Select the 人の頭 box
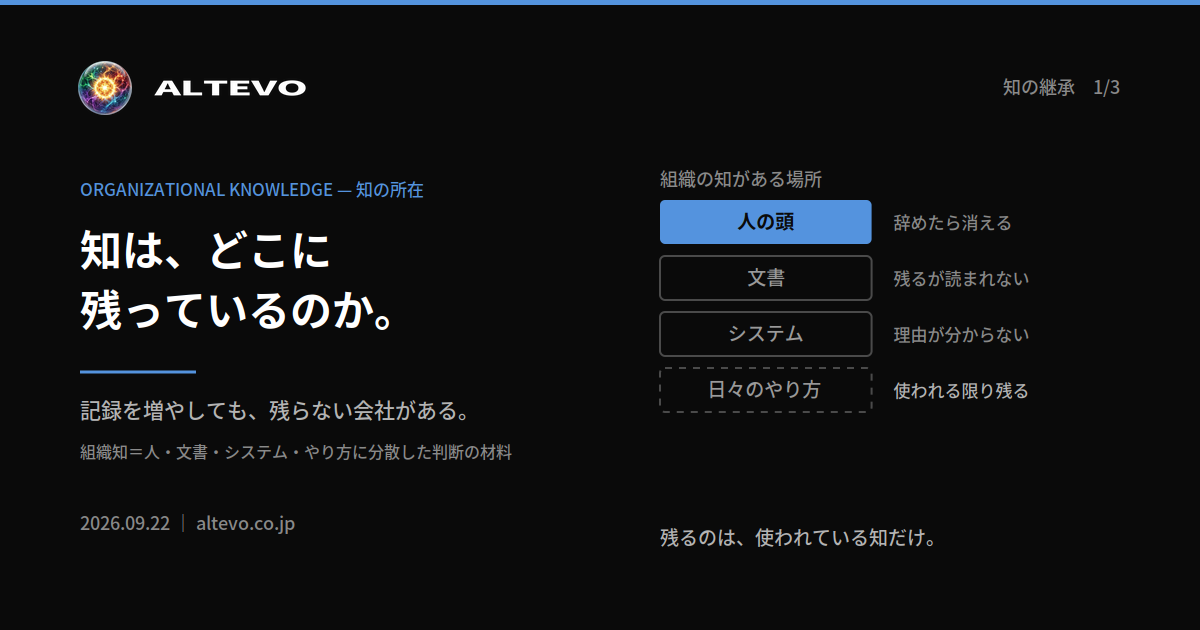The image size is (1200, 630). (766, 222)
